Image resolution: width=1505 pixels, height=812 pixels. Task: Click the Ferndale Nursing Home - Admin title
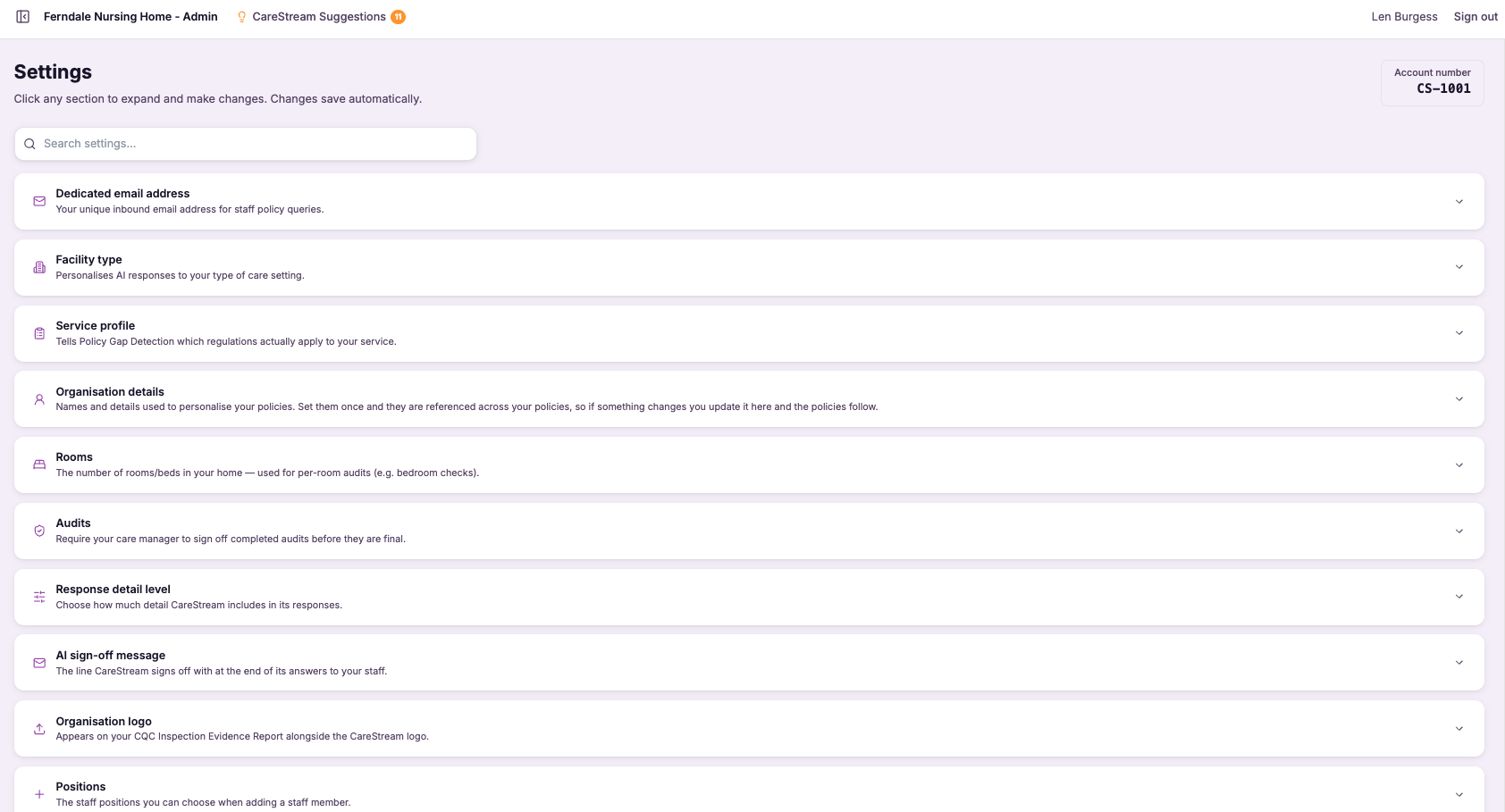[x=130, y=17]
